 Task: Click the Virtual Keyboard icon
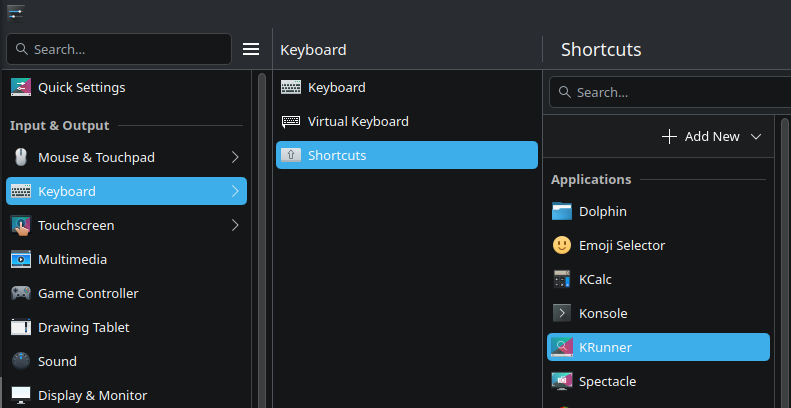coord(291,122)
